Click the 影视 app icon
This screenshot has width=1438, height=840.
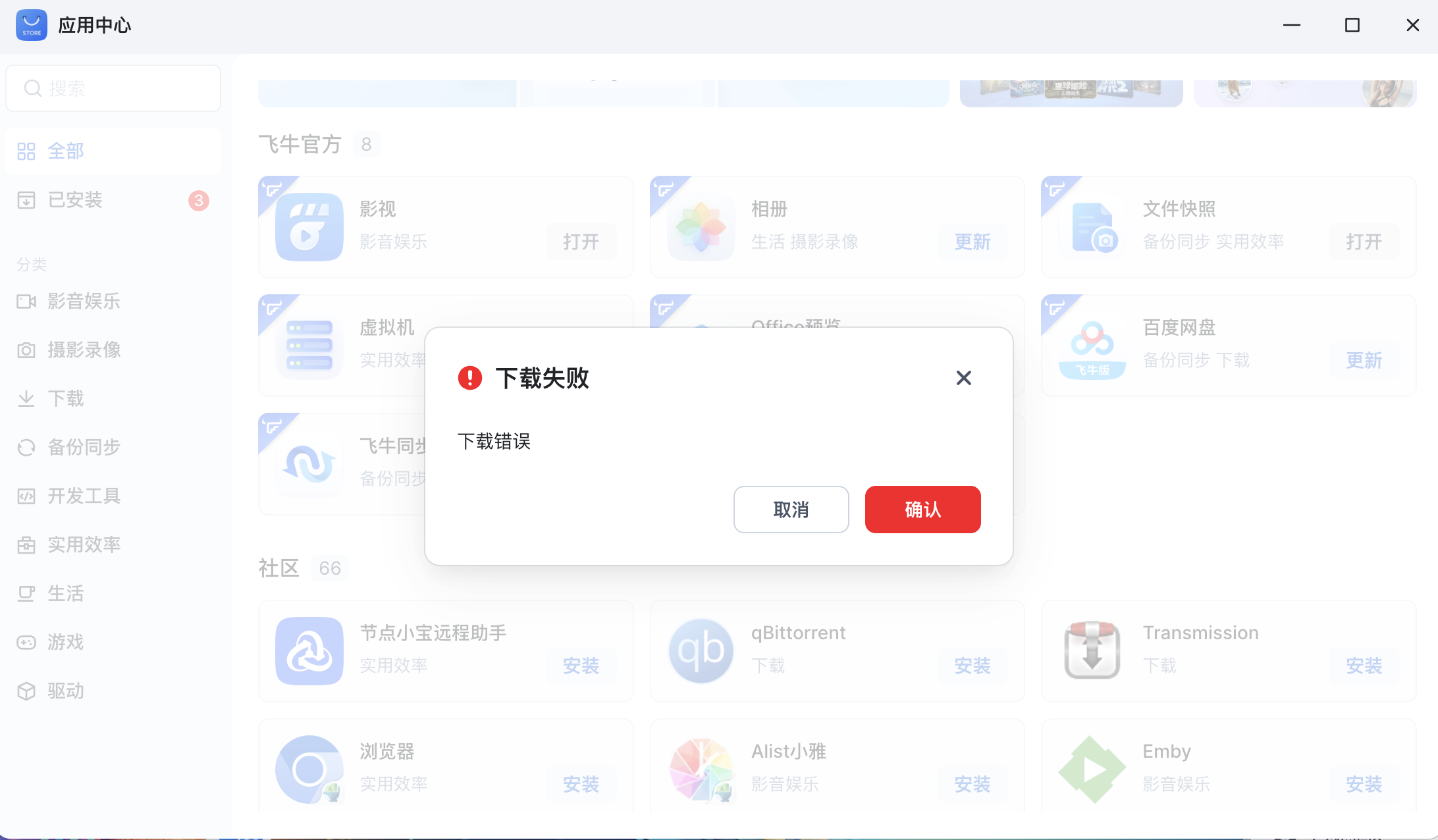click(x=309, y=227)
